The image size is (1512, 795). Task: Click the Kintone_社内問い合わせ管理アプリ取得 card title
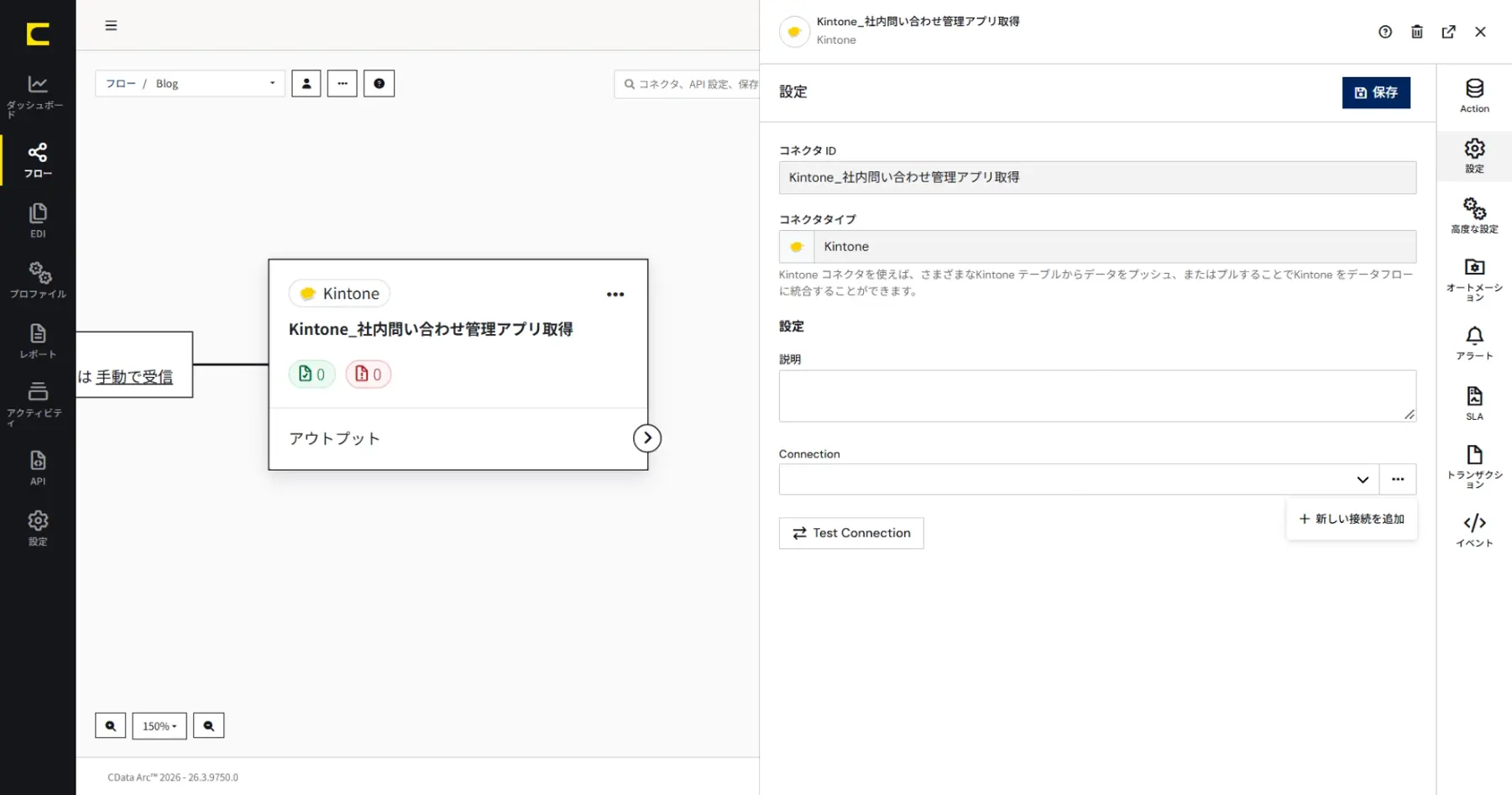click(431, 329)
